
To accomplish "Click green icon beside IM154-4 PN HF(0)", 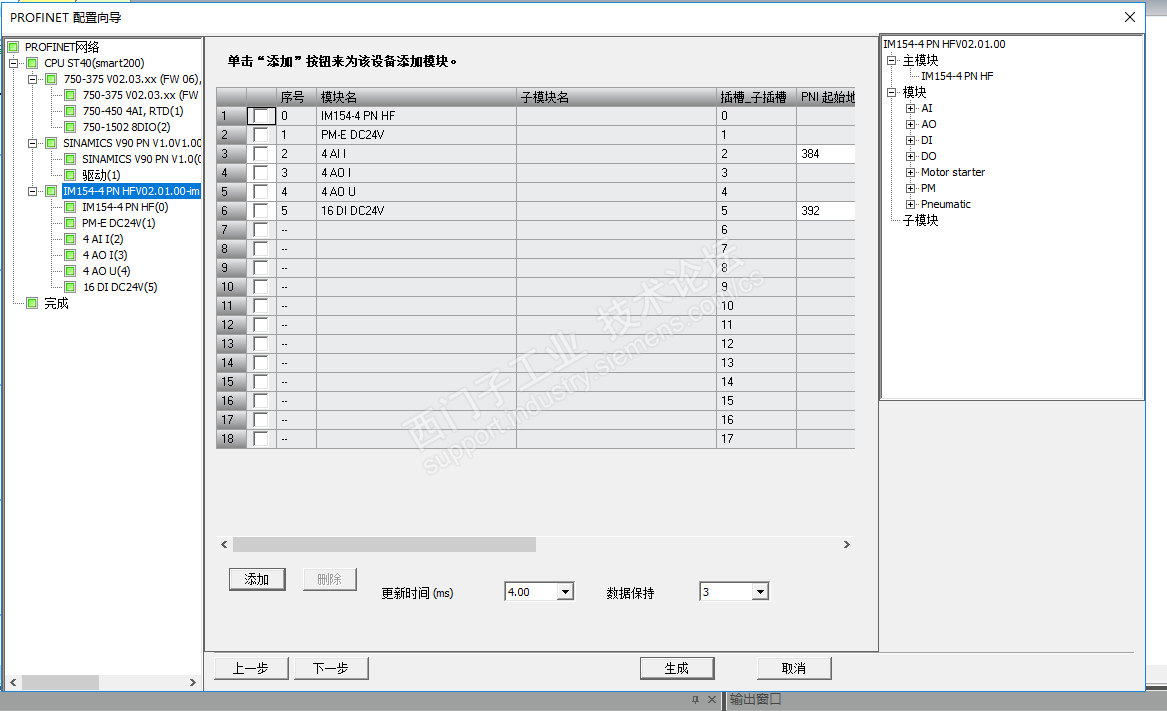I will click(x=70, y=207).
